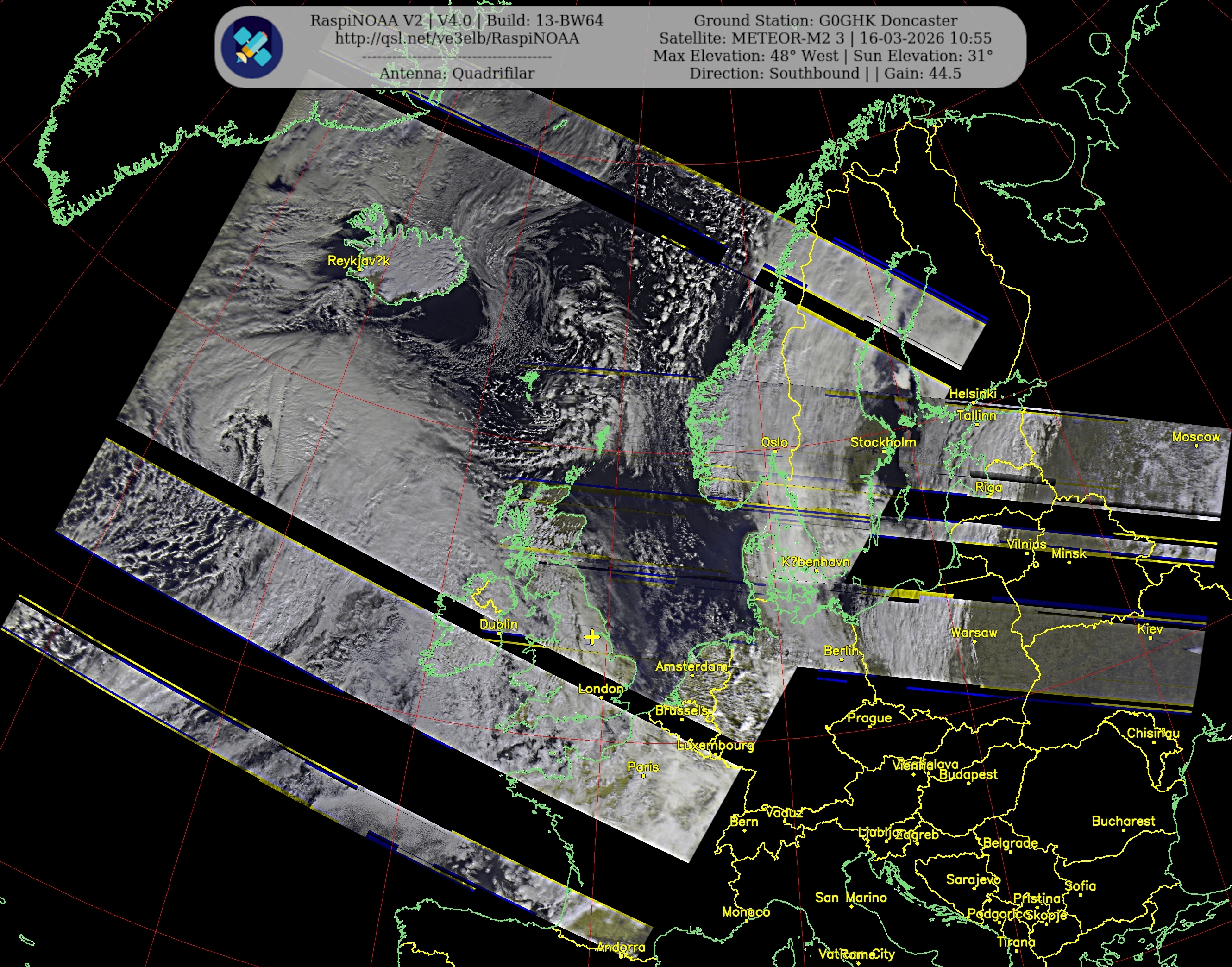Click the RaspiNOAA satellite logo icon
Screen dimensions: 1232x967
pyautogui.click(x=251, y=48)
